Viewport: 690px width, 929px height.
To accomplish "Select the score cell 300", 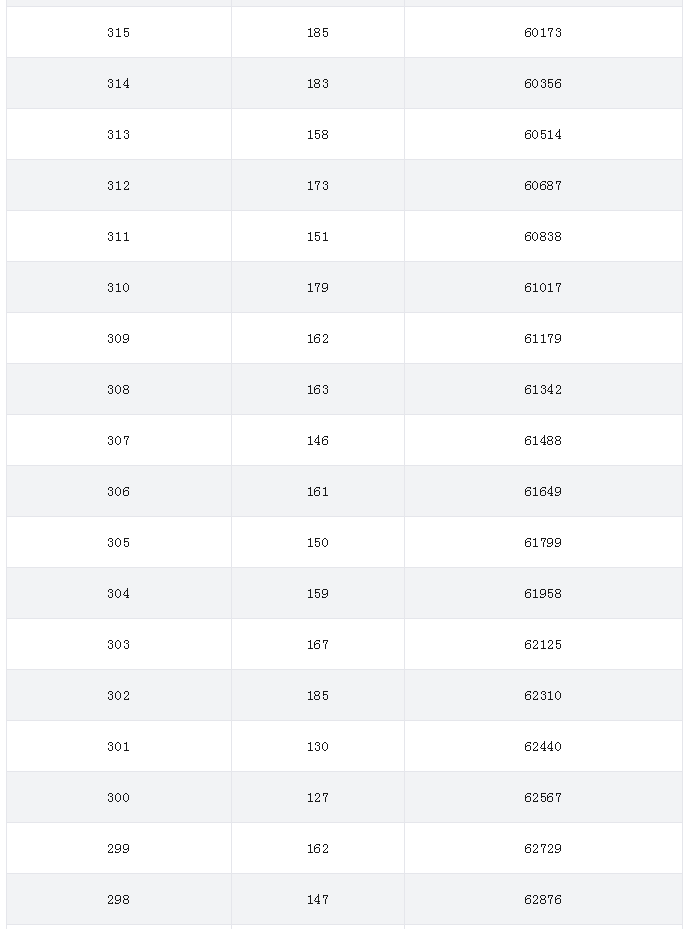I will (118, 797).
